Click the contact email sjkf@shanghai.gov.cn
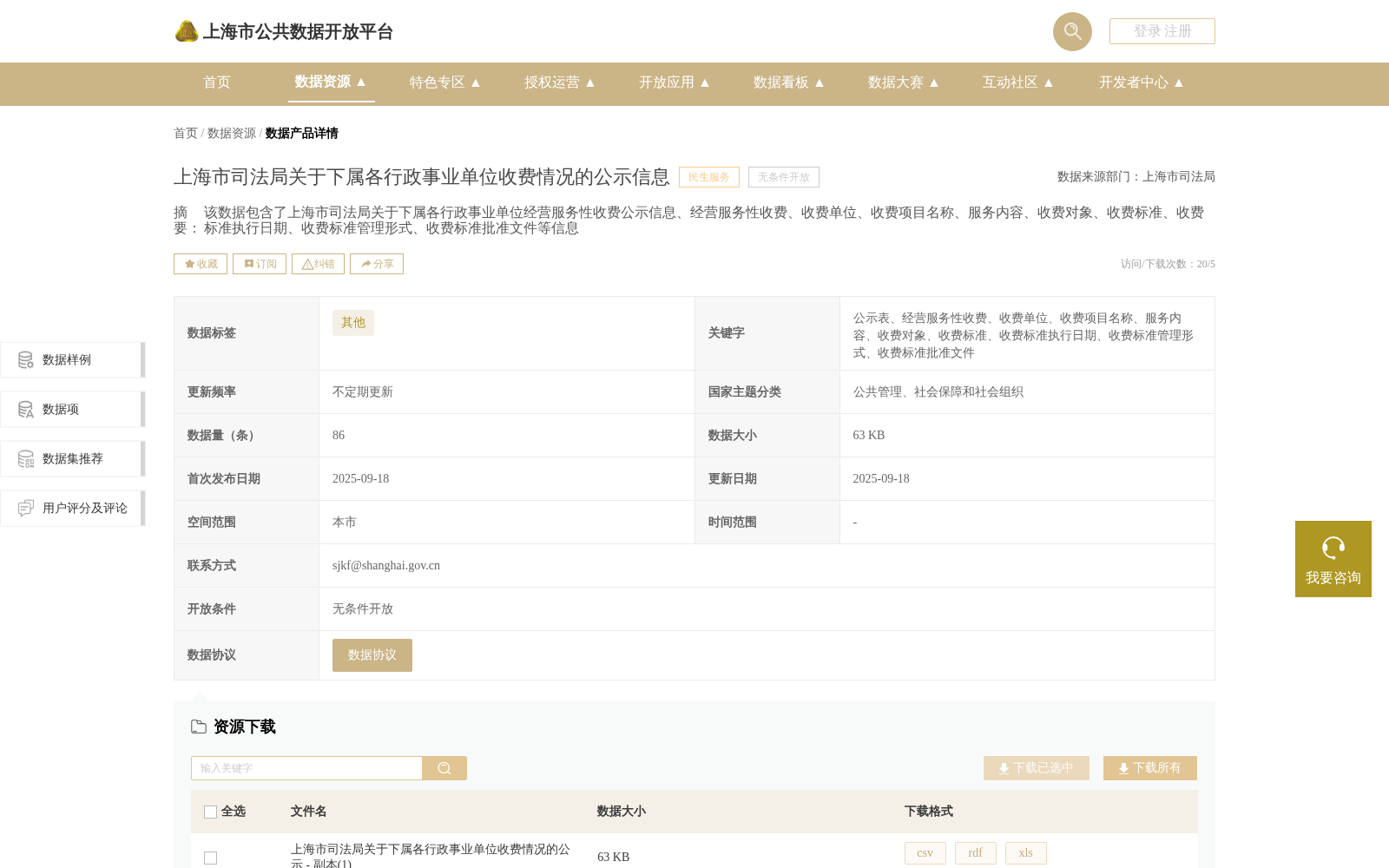The width and height of the screenshot is (1389, 868). coord(386,566)
